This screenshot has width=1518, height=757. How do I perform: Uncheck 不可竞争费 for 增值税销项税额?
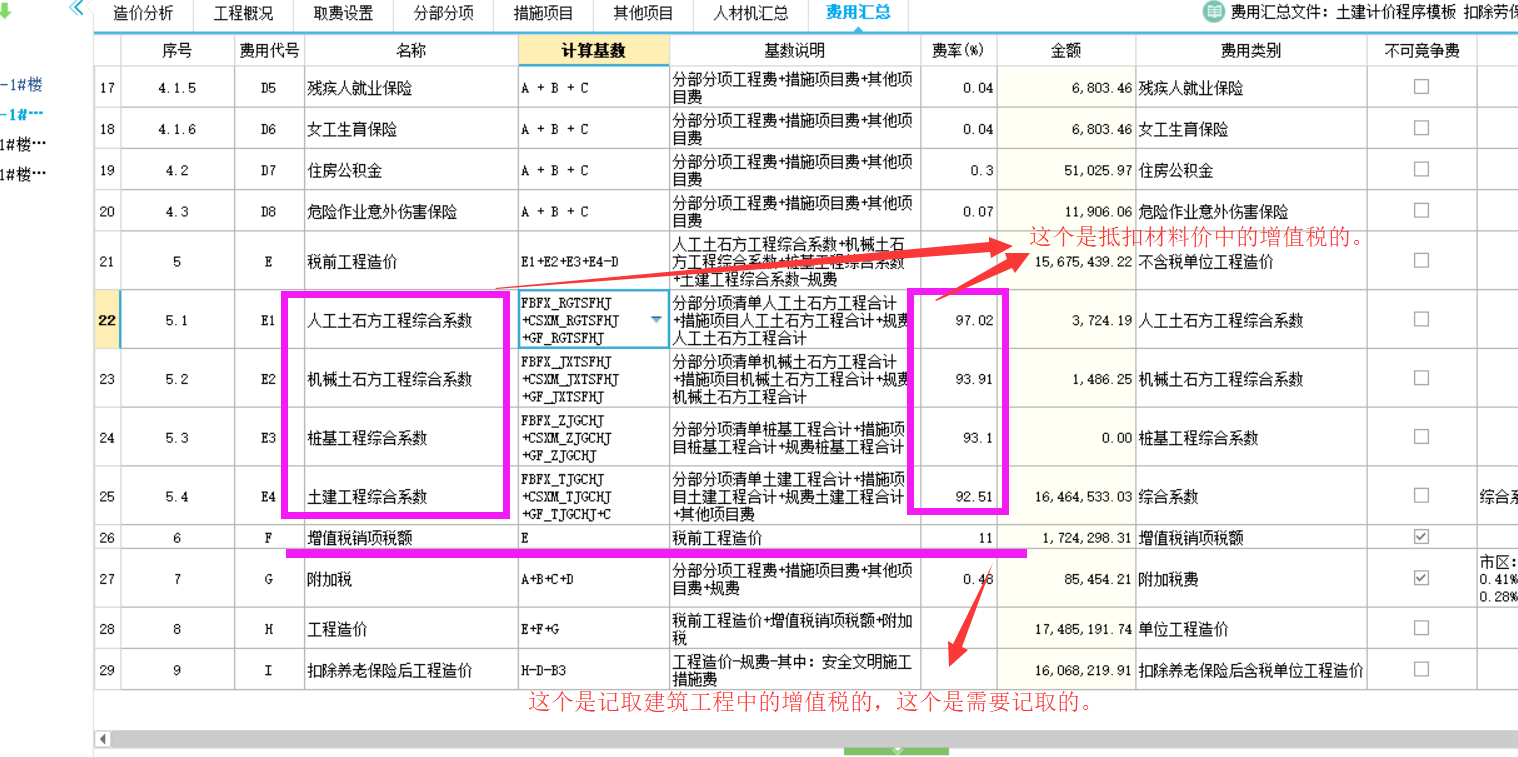tap(1421, 537)
